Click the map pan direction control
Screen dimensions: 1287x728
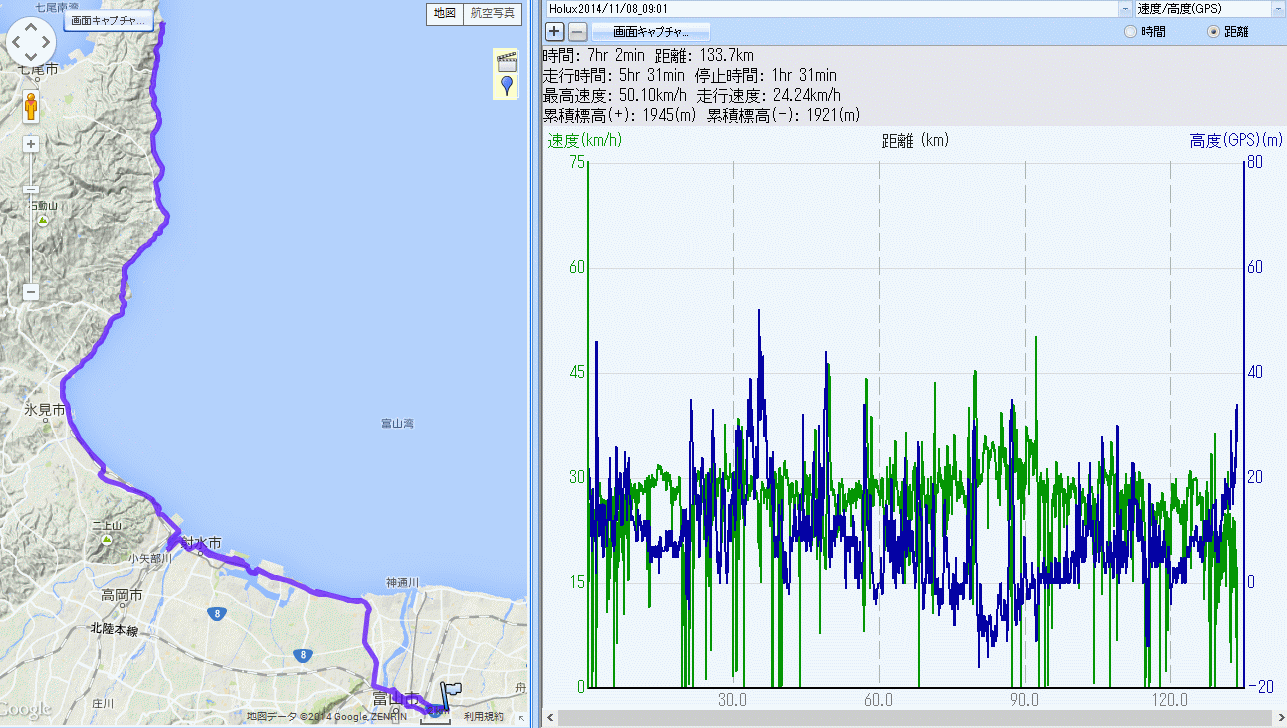(x=31, y=41)
